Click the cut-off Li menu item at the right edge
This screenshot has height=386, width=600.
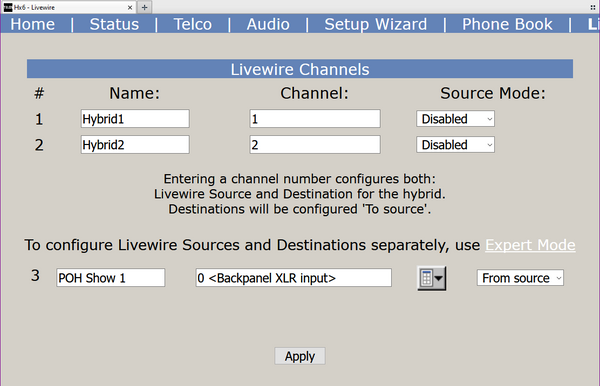pos(593,24)
